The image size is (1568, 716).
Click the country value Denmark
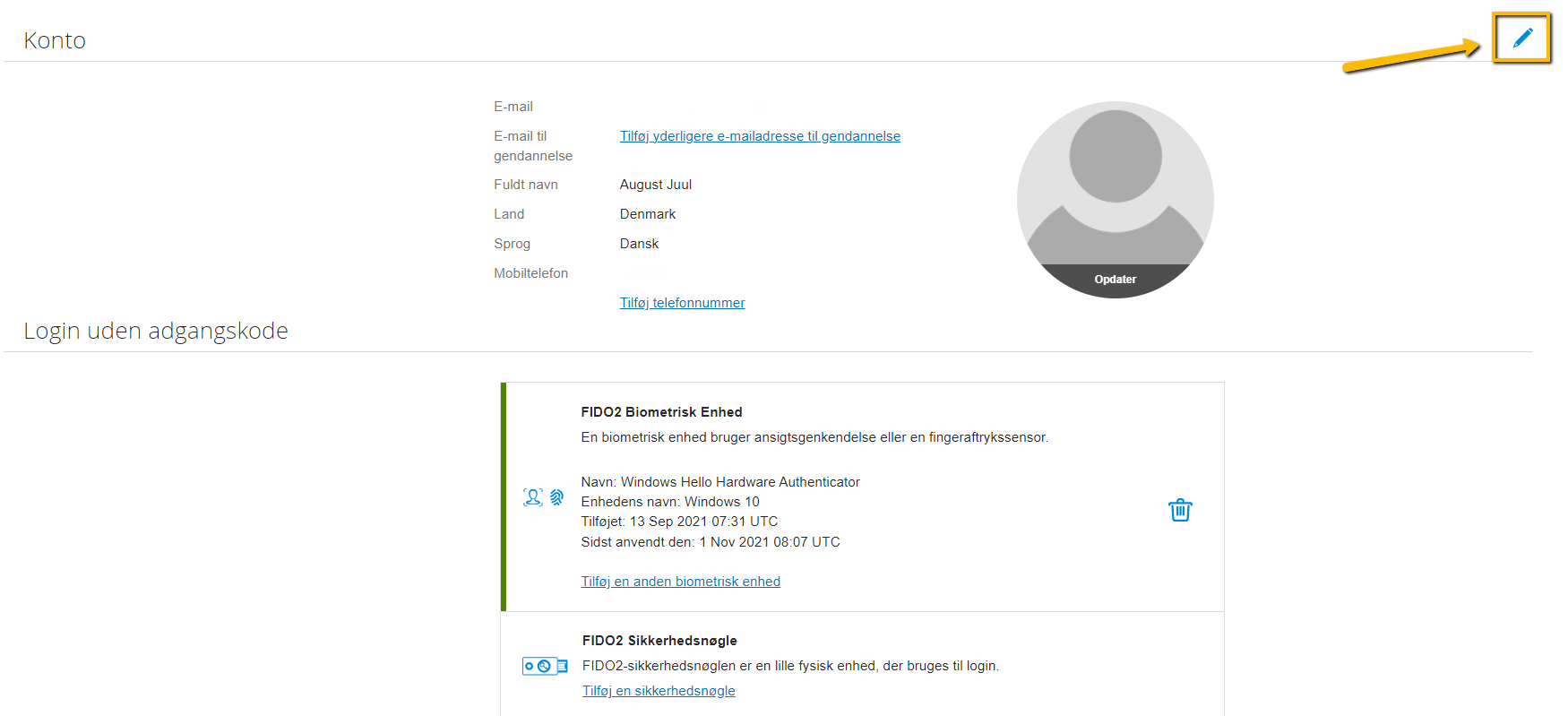[648, 214]
